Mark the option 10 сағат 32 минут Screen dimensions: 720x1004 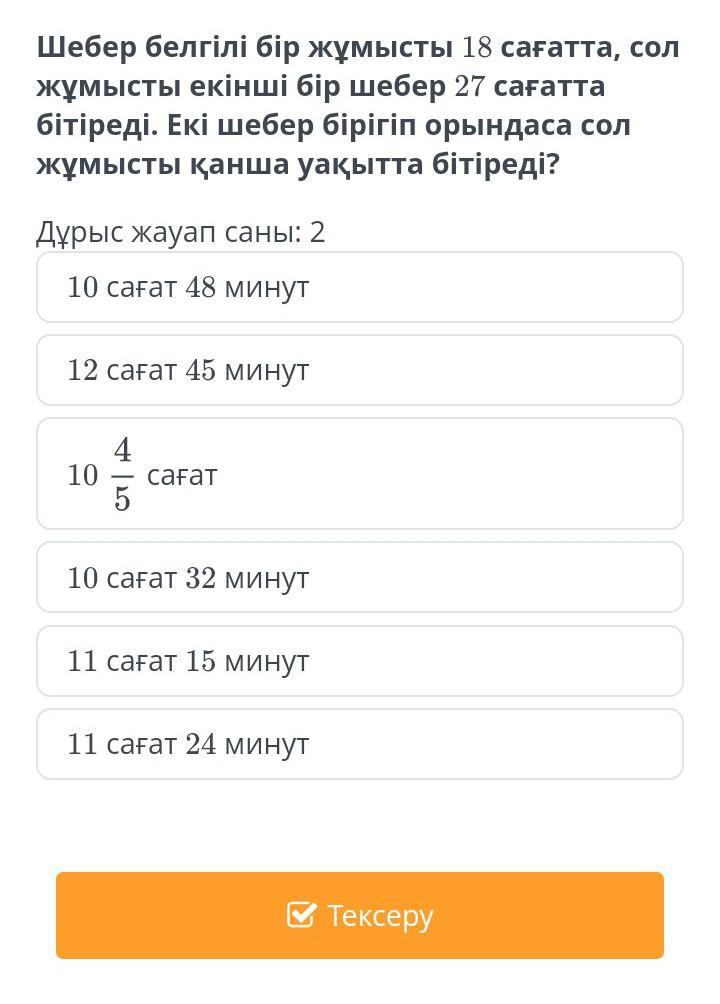point(360,577)
